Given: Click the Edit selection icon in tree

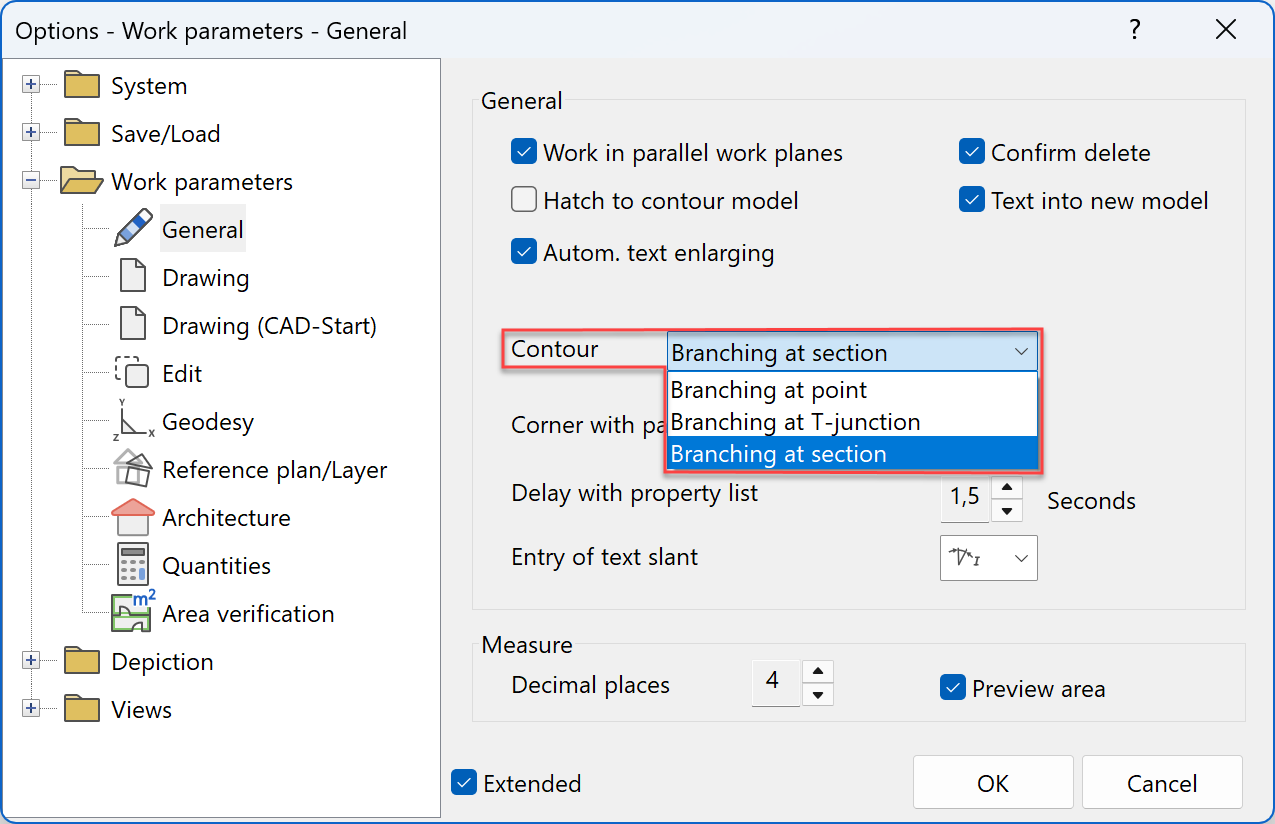Looking at the screenshot, I should (x=133, y=373).
